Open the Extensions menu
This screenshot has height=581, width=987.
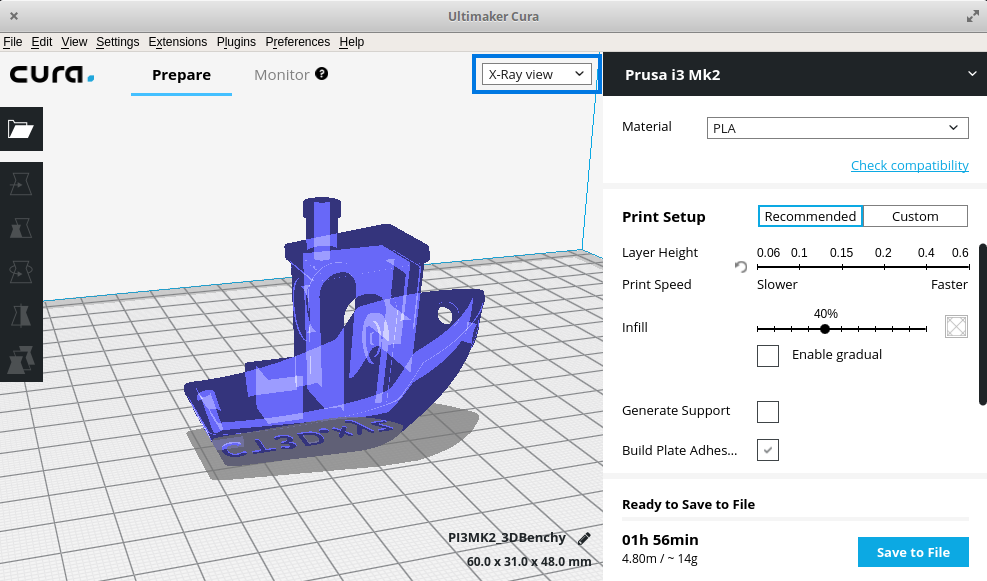point(178,42)
